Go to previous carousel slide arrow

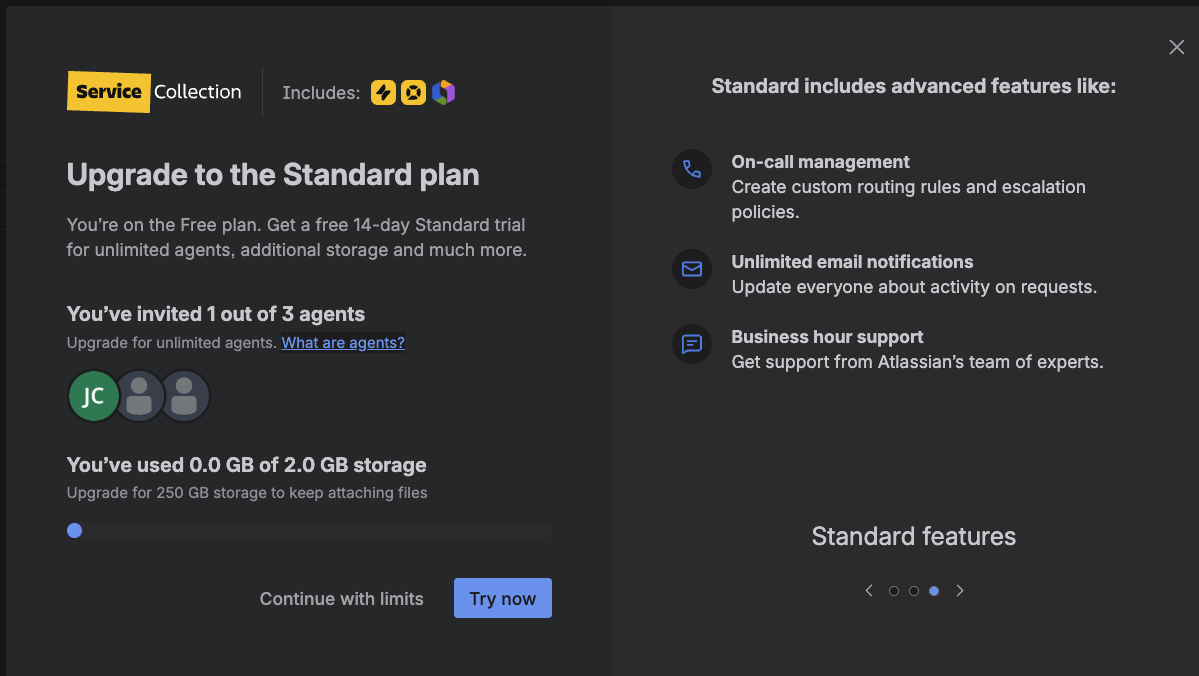pos(869,591)
